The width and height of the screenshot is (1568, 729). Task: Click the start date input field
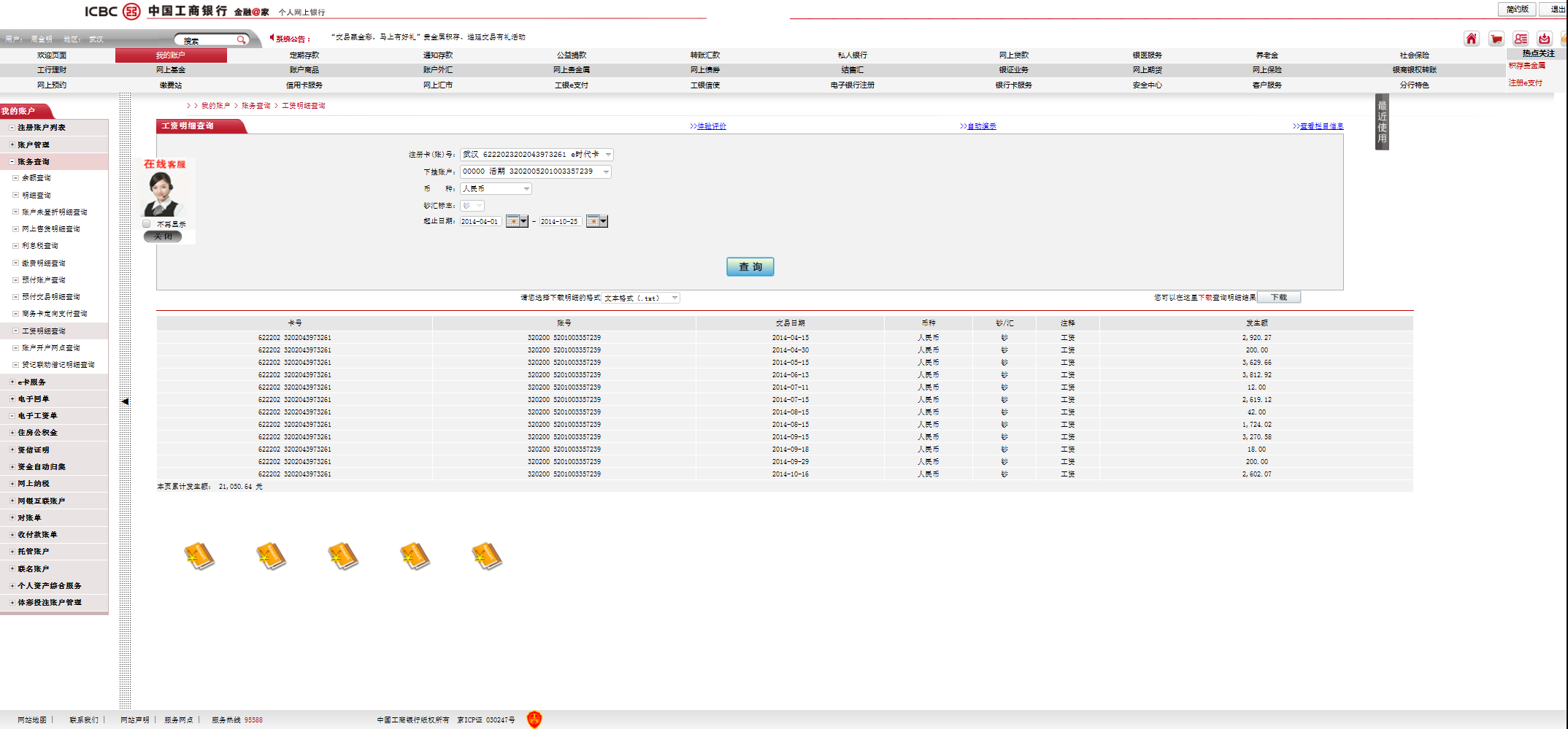480,221
